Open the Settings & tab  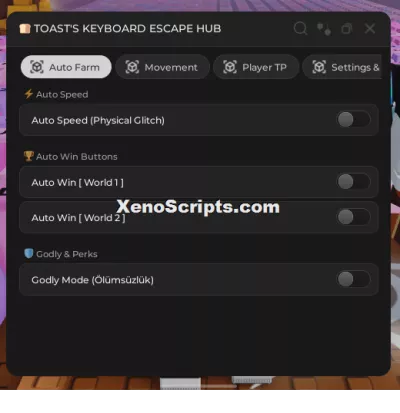(x=342, y=67)
